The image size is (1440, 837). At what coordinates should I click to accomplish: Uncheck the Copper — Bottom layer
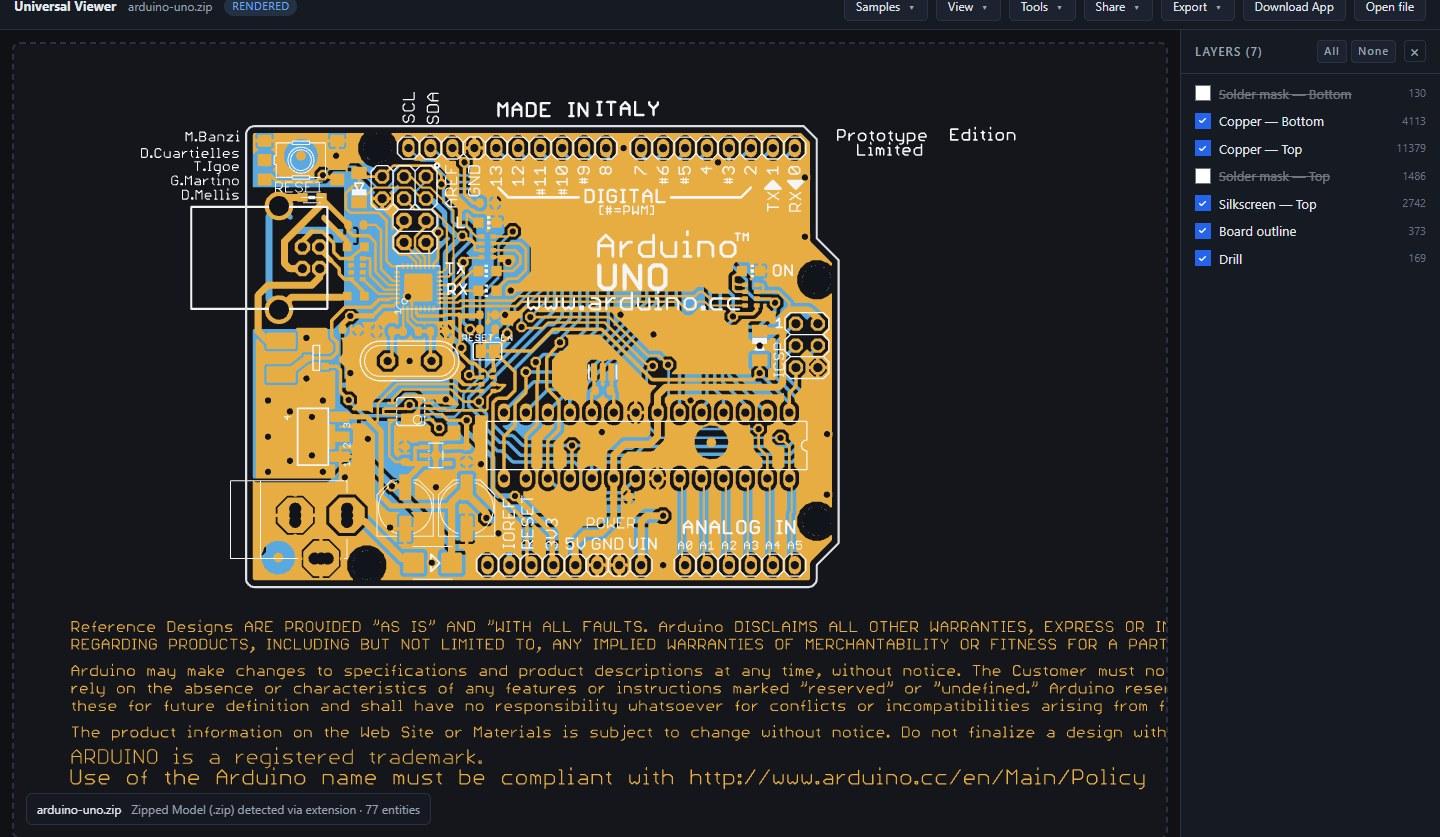[x=1203, y=121]
